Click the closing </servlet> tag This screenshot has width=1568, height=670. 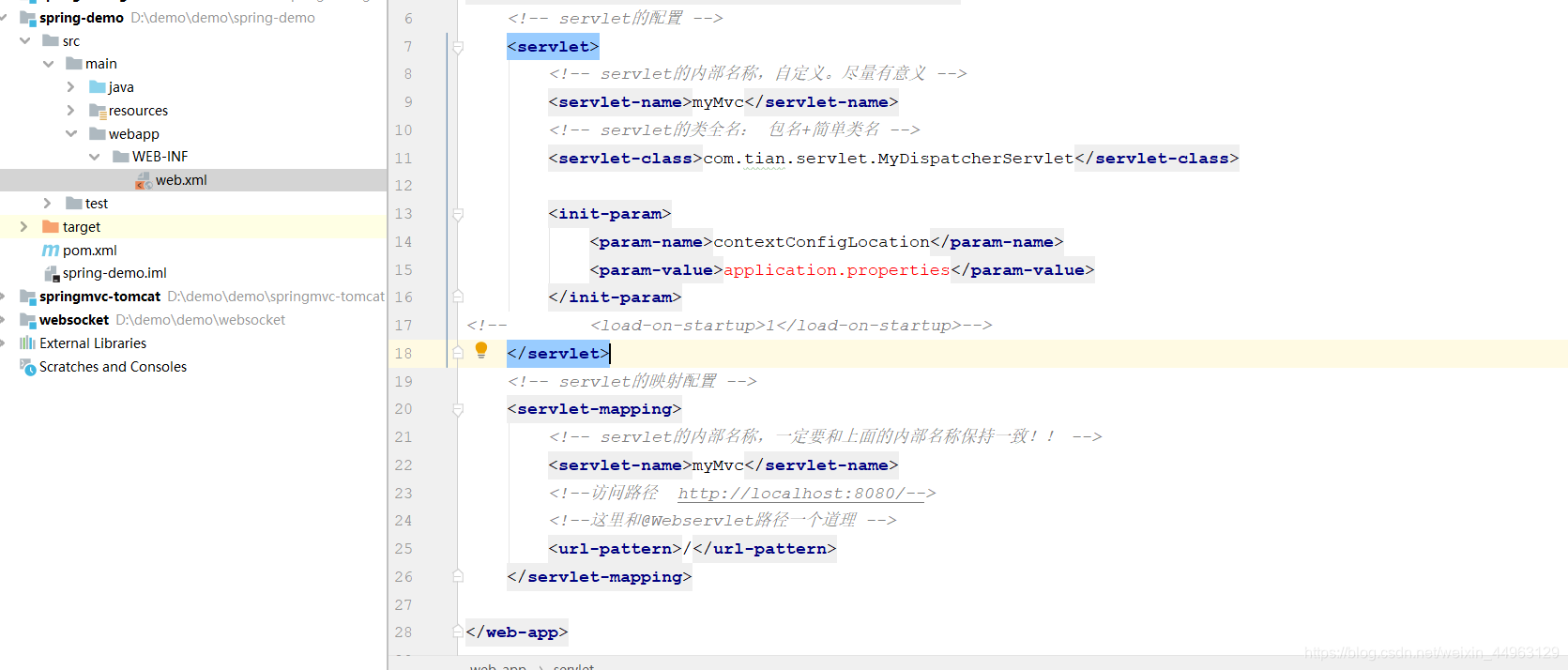558,354
